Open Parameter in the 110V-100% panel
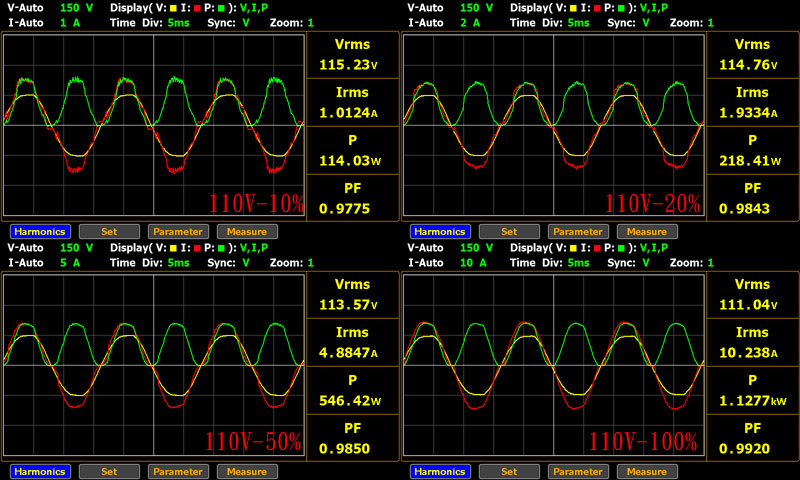 point(578,471)
